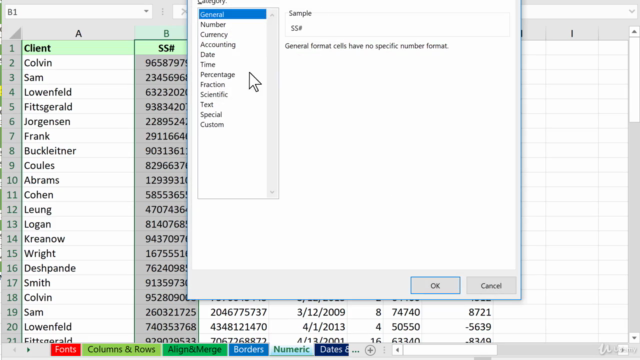Select row 10 header
The image size is (640, 360).
12,180
